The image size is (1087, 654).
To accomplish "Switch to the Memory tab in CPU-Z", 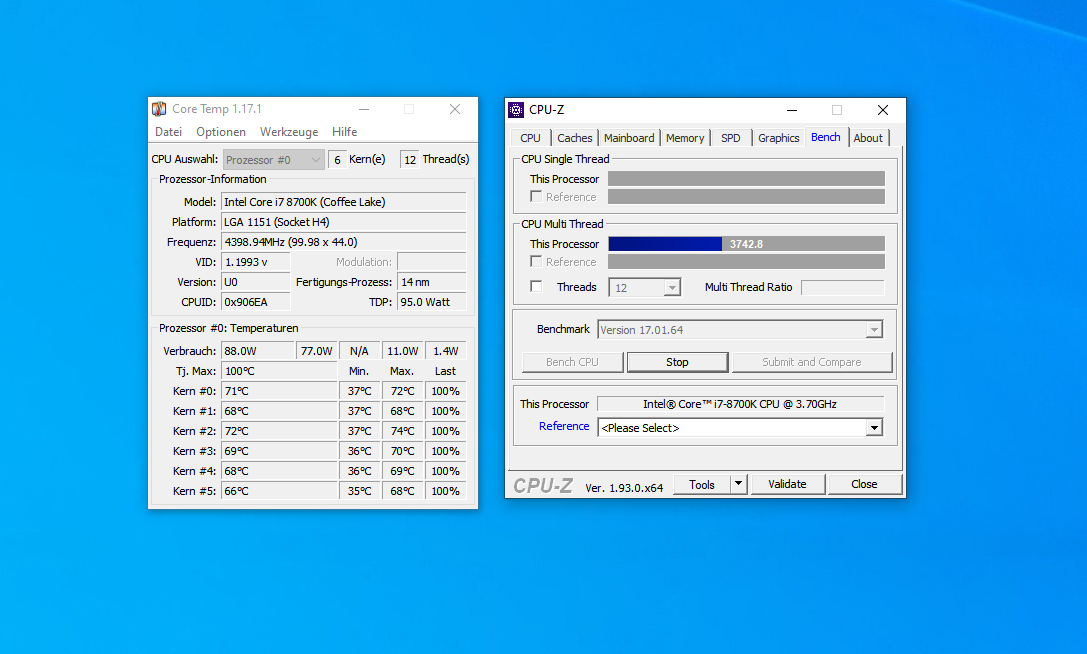I will click(685, 137).
